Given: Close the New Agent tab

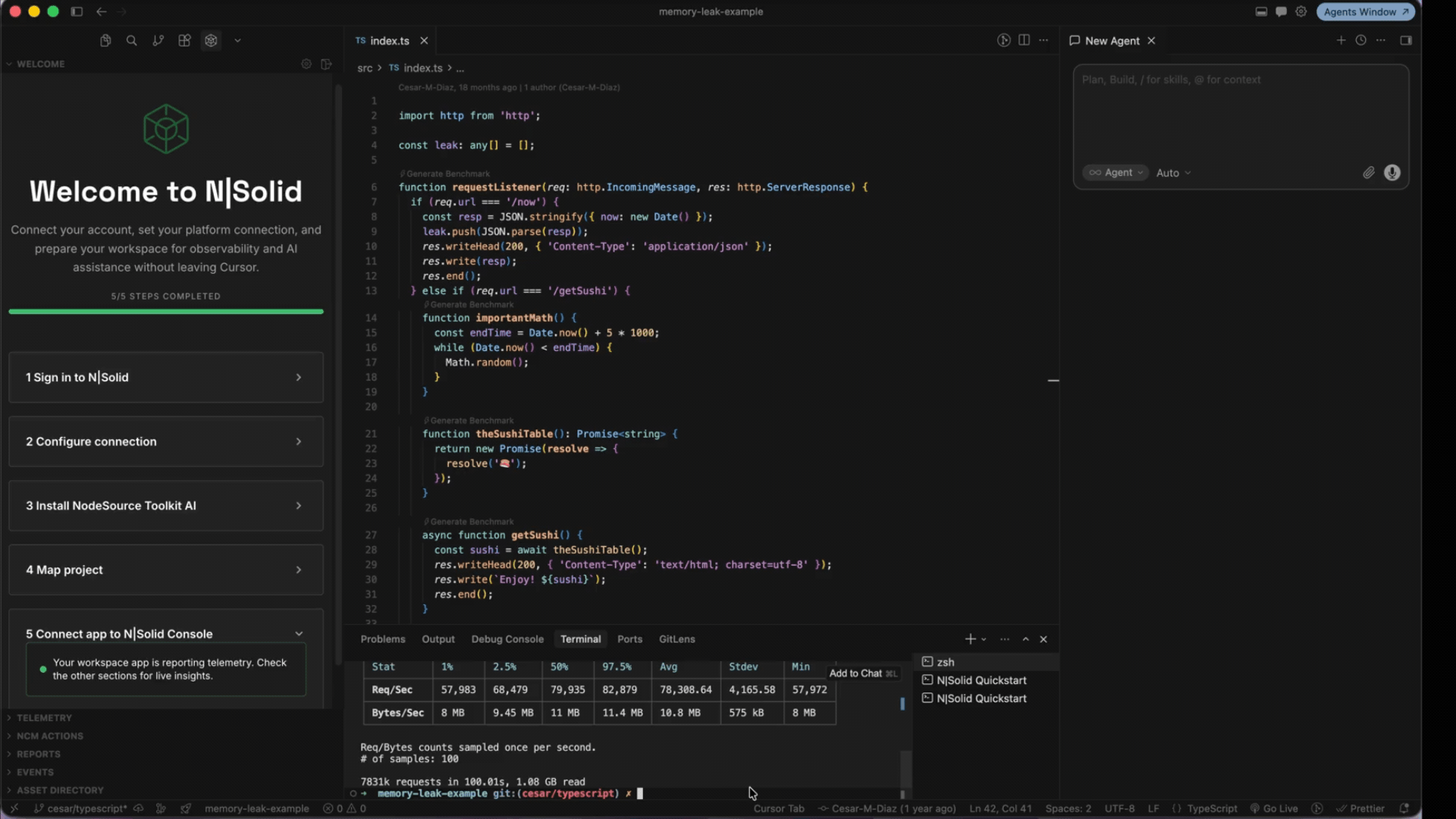Looking at the screenshot, I should tap(1151, 41).
